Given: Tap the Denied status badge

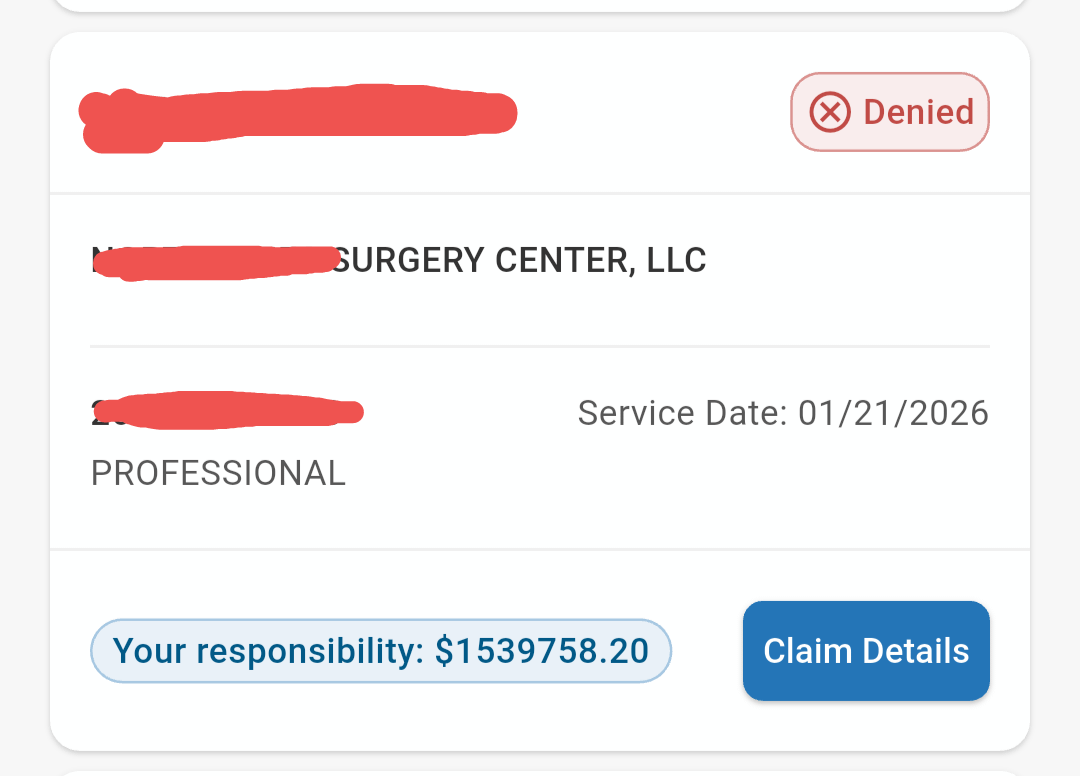Looking at the screenshot, I should 889,112.
